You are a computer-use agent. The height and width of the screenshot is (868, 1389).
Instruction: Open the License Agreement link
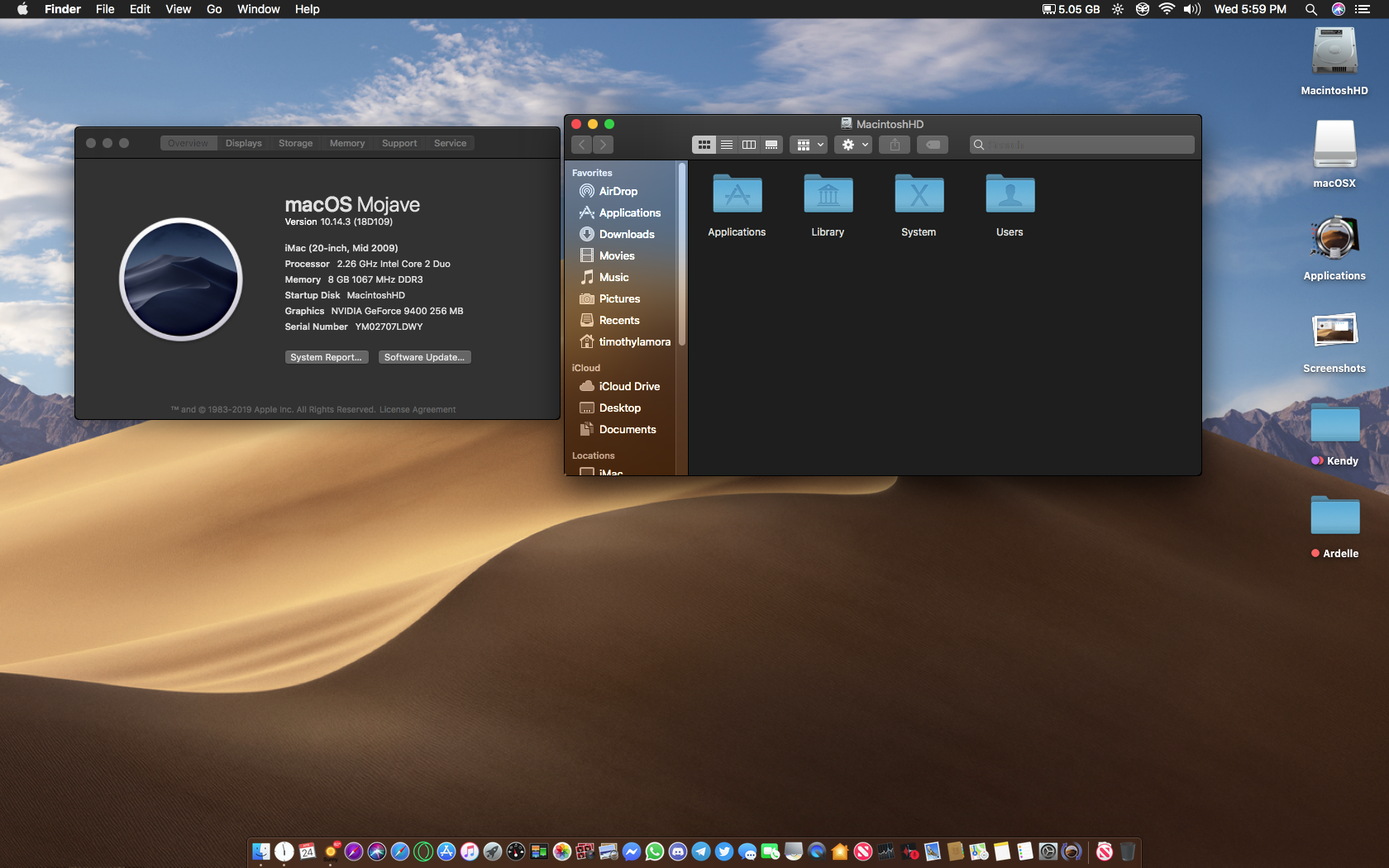(x=418, y=409)
